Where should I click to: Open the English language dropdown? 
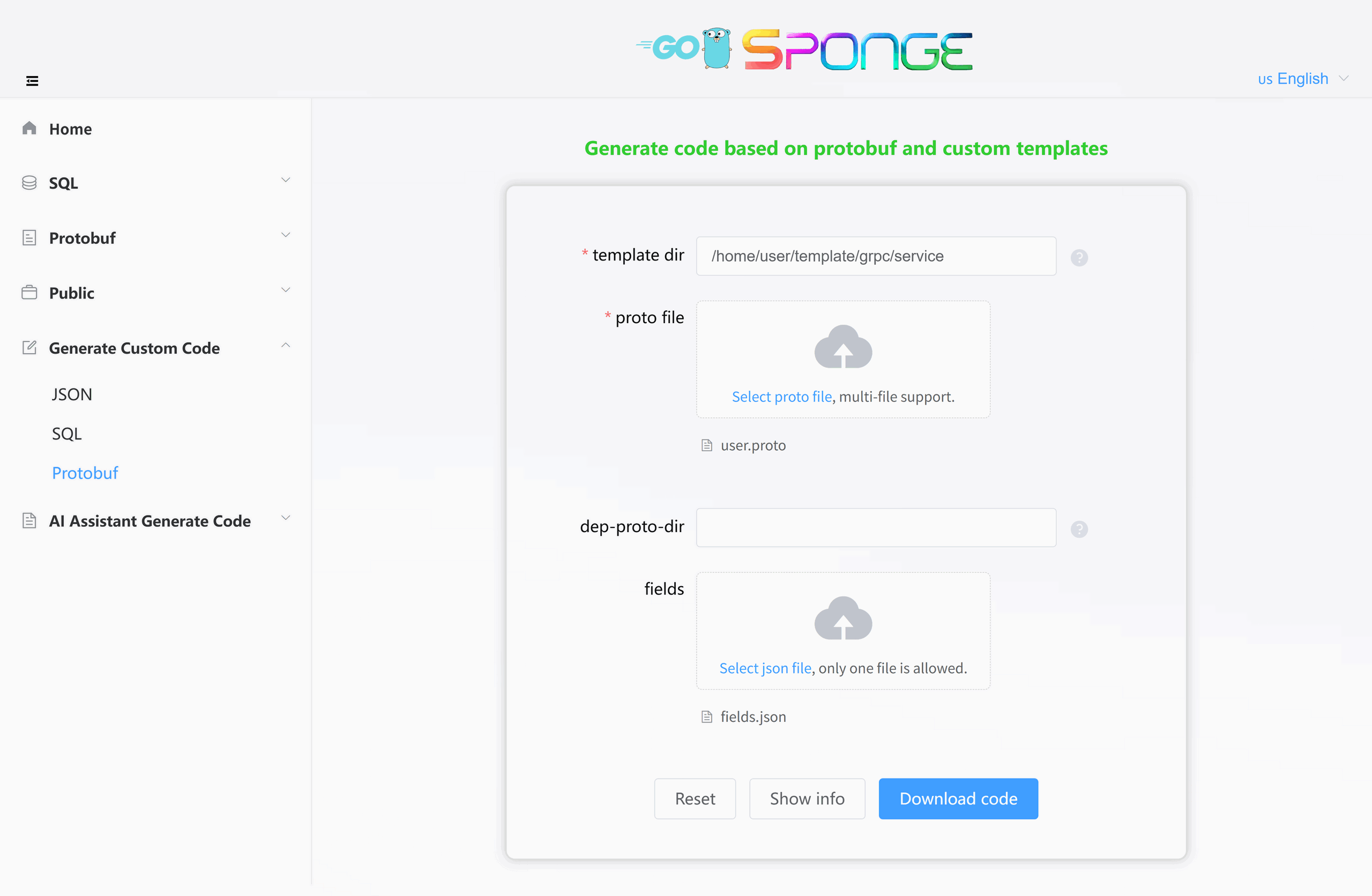pos(1303,78)
